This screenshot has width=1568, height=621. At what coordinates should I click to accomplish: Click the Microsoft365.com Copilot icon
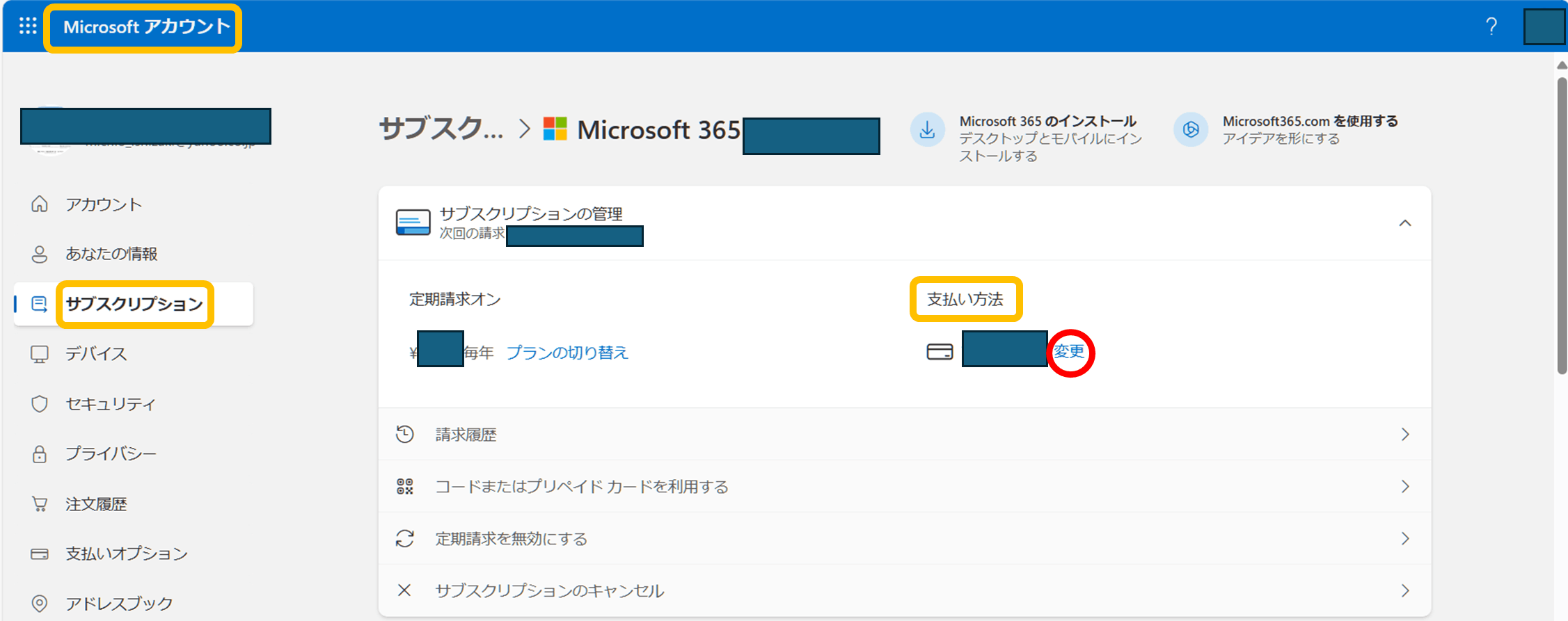tap(1191, 130)
